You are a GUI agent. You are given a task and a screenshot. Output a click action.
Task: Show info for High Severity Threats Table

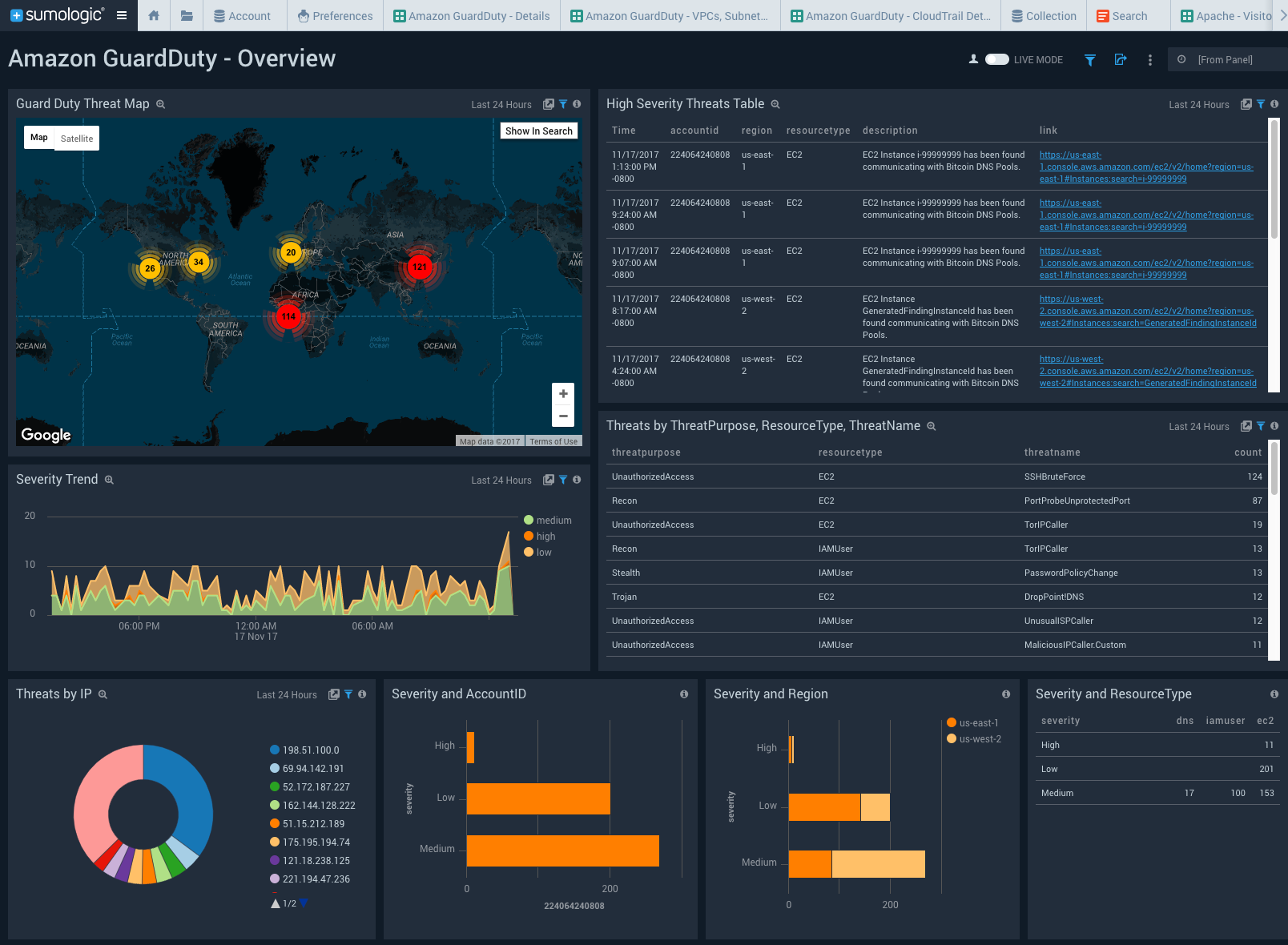[1274, 104]
